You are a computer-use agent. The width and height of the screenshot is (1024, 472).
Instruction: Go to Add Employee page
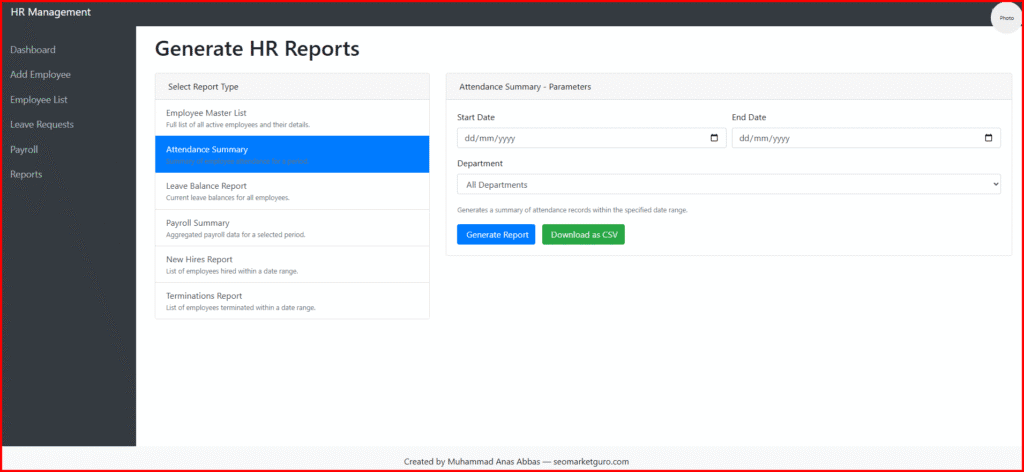[x=40, y=75]
